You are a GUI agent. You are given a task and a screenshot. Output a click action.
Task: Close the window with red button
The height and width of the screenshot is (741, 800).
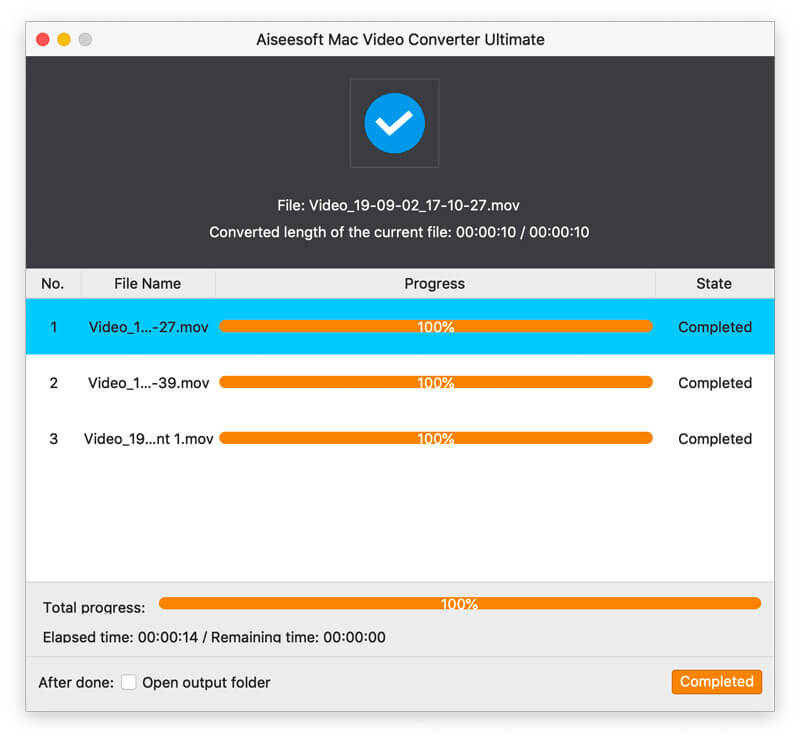[x=43, y=39]
